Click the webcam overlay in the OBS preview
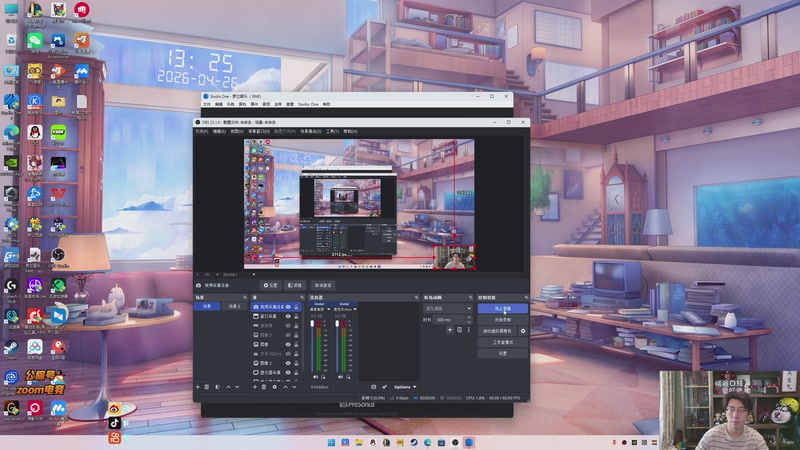Screen dimensions: 800x450 tap(454, 257)
